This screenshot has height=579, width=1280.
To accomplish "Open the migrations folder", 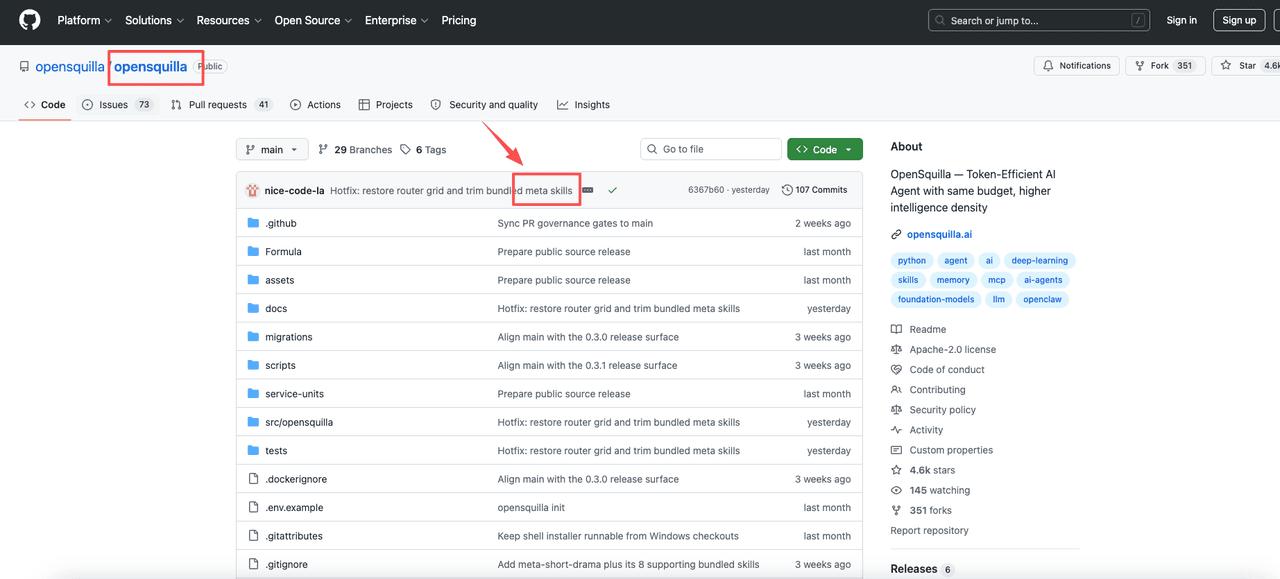I will [x=289, y=337].
